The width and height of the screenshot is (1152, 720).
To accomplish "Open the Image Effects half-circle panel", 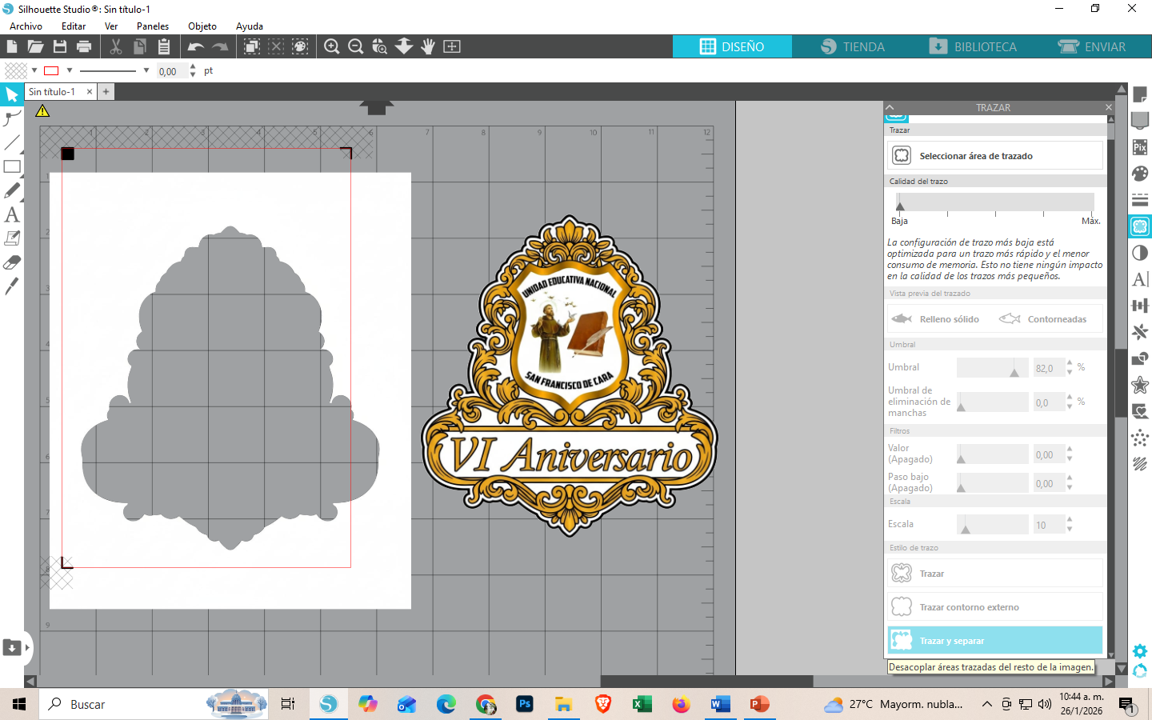I will point(1140,253).
